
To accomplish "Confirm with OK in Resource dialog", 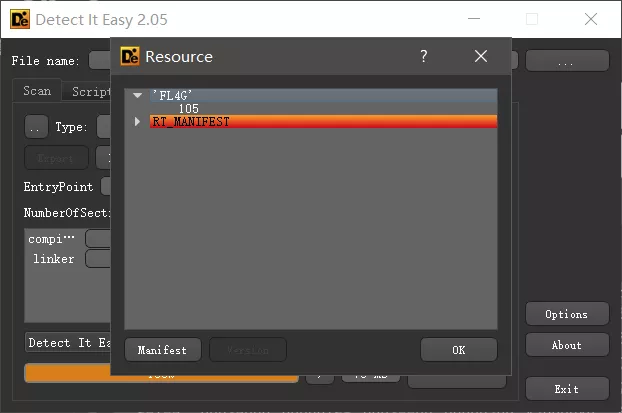I will 459,350.
